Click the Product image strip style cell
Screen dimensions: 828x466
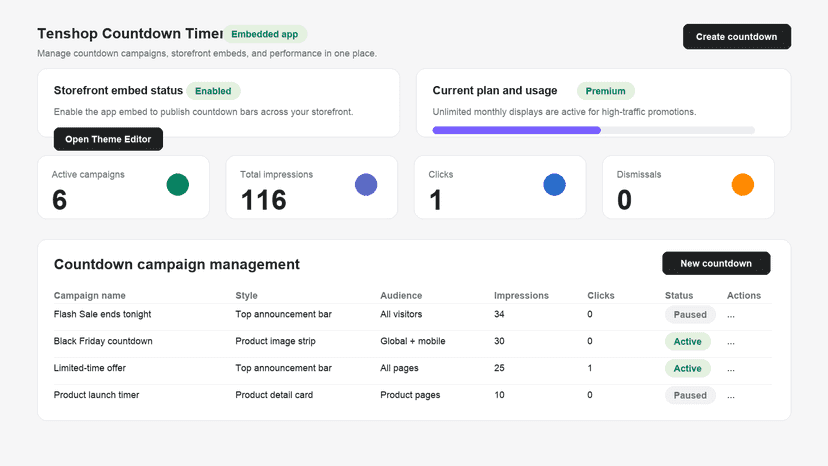tap(276, 341)
